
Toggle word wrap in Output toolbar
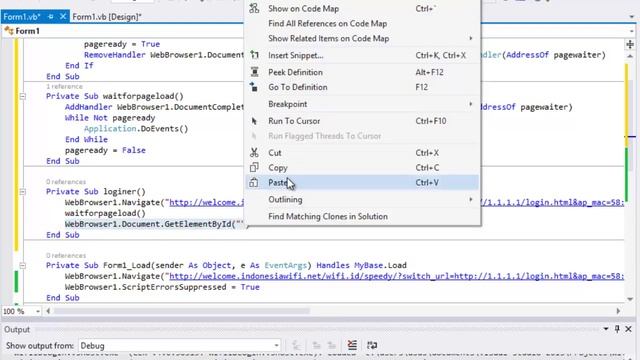point(372,345)
